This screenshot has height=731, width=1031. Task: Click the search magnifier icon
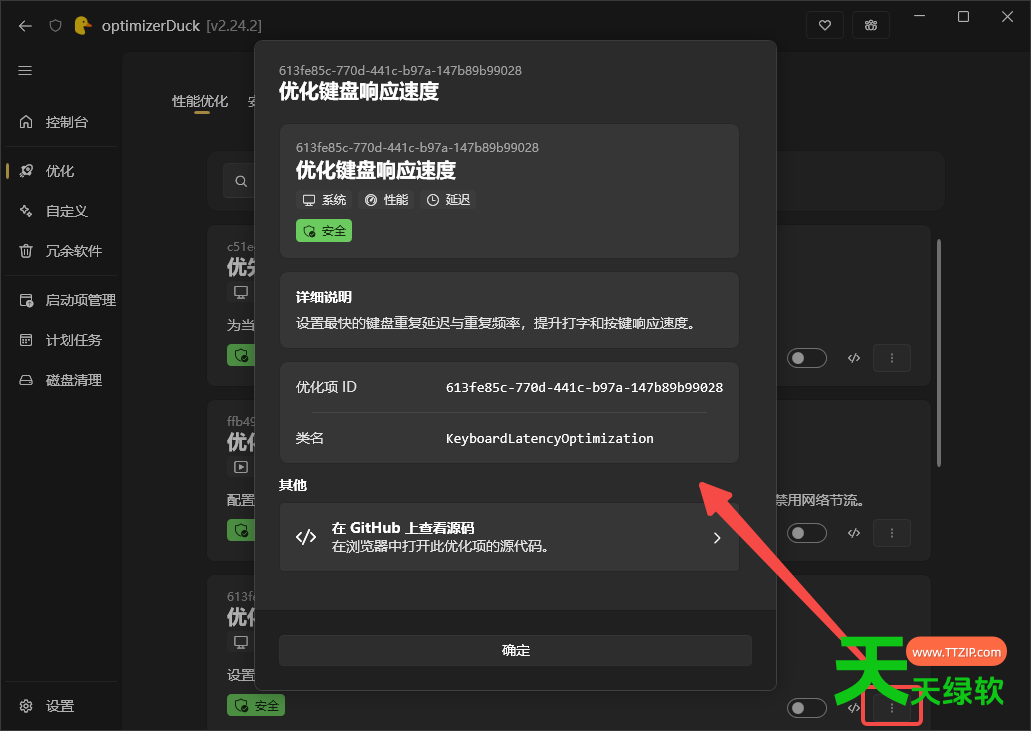(x=241, y=181)
